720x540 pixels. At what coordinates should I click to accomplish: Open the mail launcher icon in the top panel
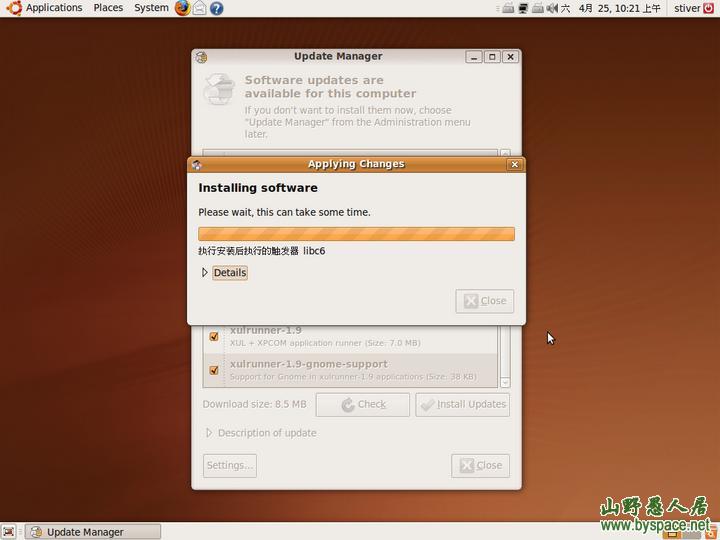pyautogui.click(x=199, y=8)
